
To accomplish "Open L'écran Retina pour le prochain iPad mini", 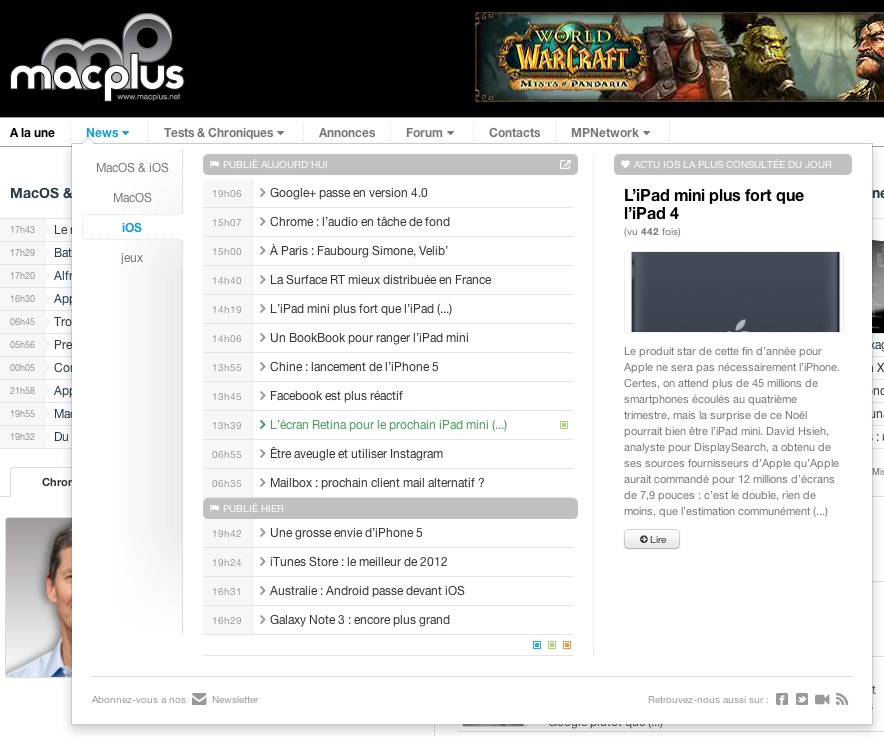I will (x=388, y=425).
